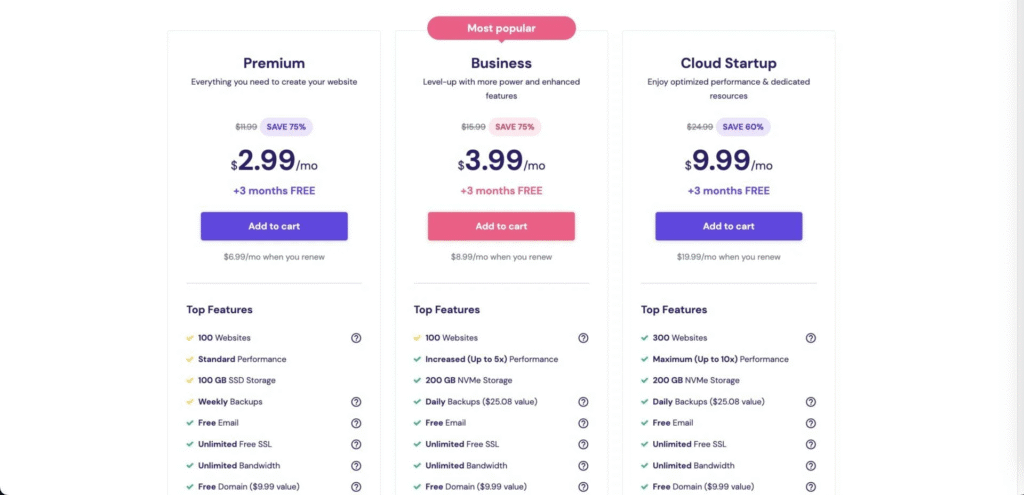Image resolution: width=1024 pixels, height=495 pixels.
Task: Click the Most popular badge
Action: 501,28
